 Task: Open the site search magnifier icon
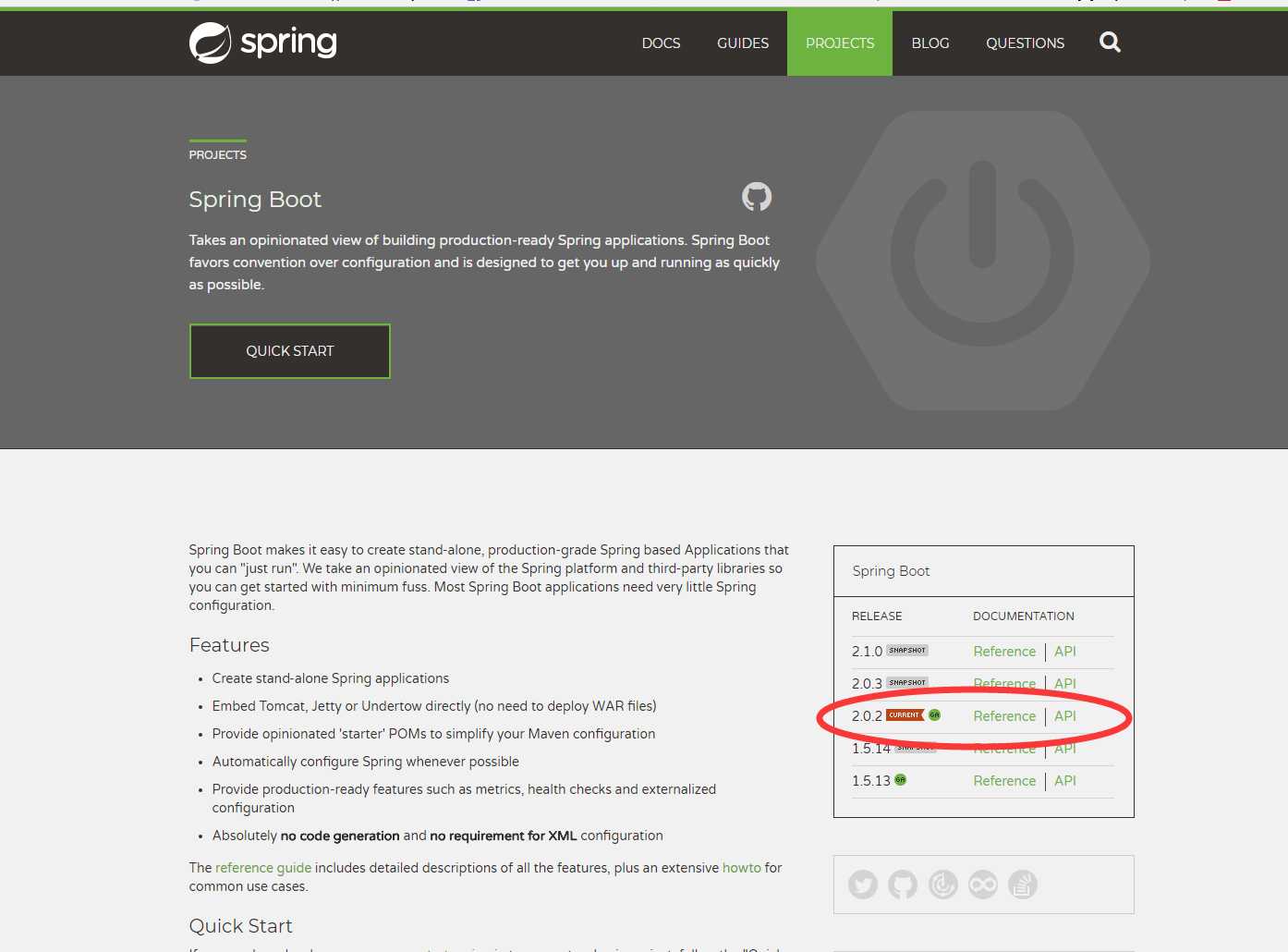point(1110,43)
